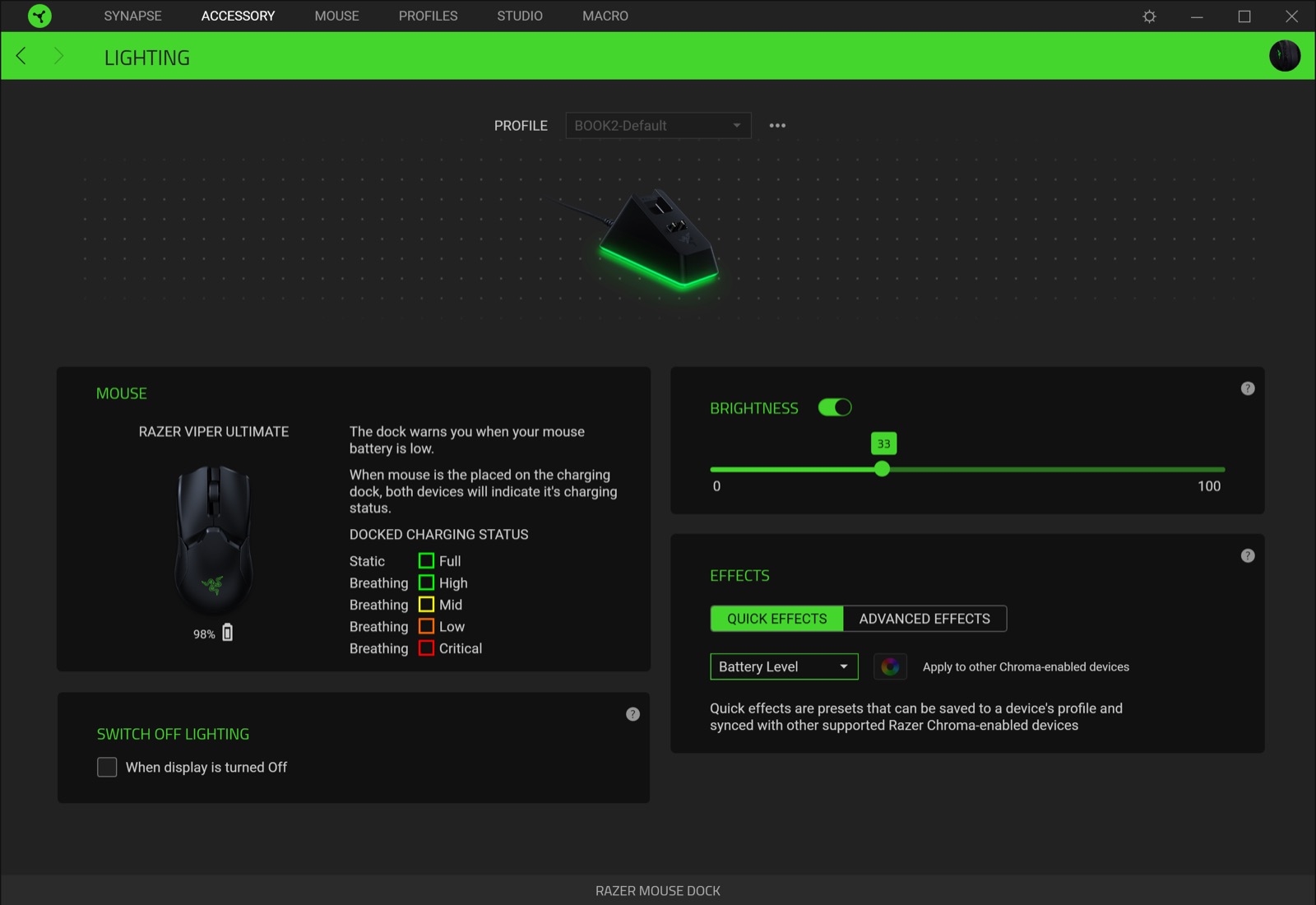The image size is (1316, 905).
Task: Click the 'RAZER VIPER ULTIMATE' label
Action: tap(214, 432)
